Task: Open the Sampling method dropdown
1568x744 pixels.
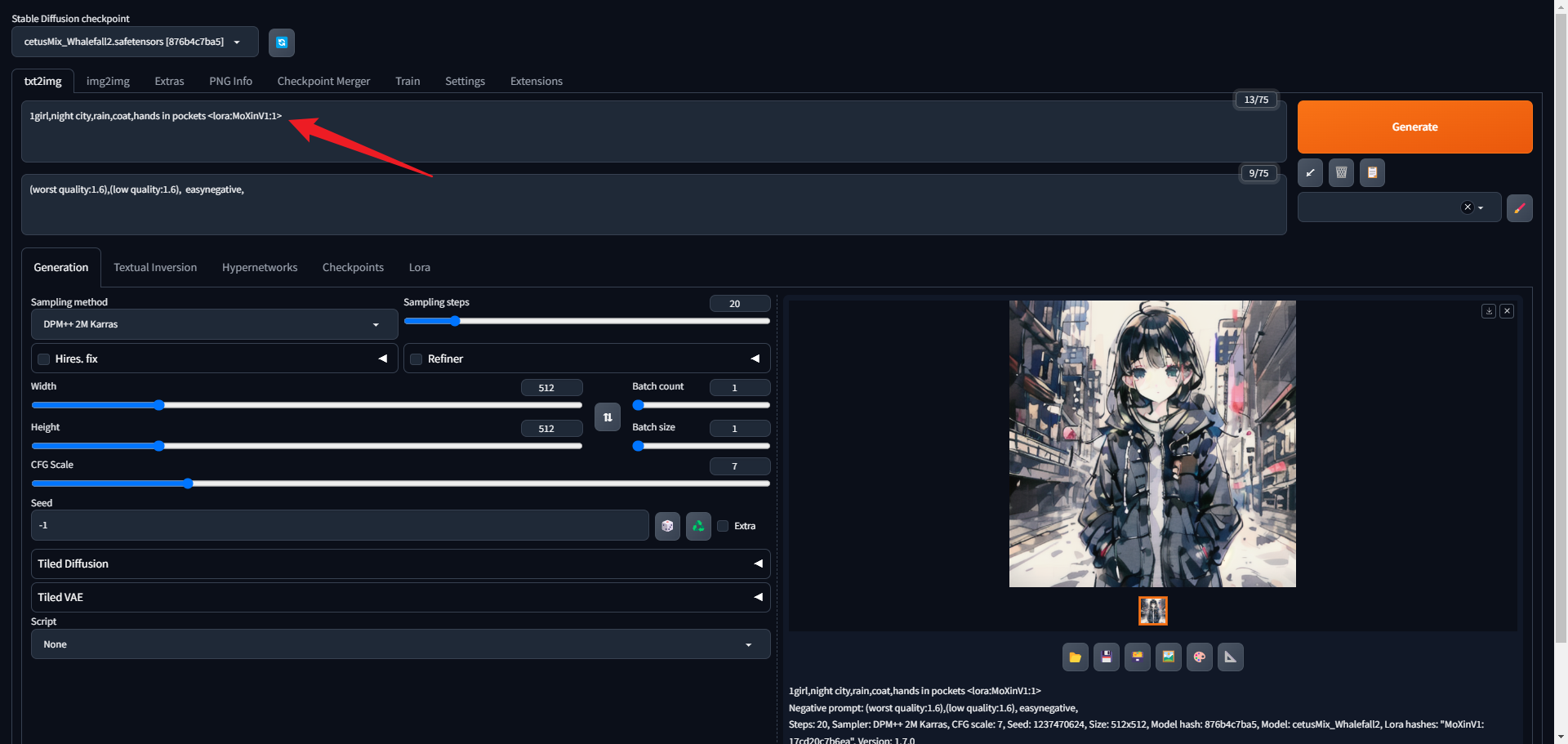Action: [x=214, y=324]
